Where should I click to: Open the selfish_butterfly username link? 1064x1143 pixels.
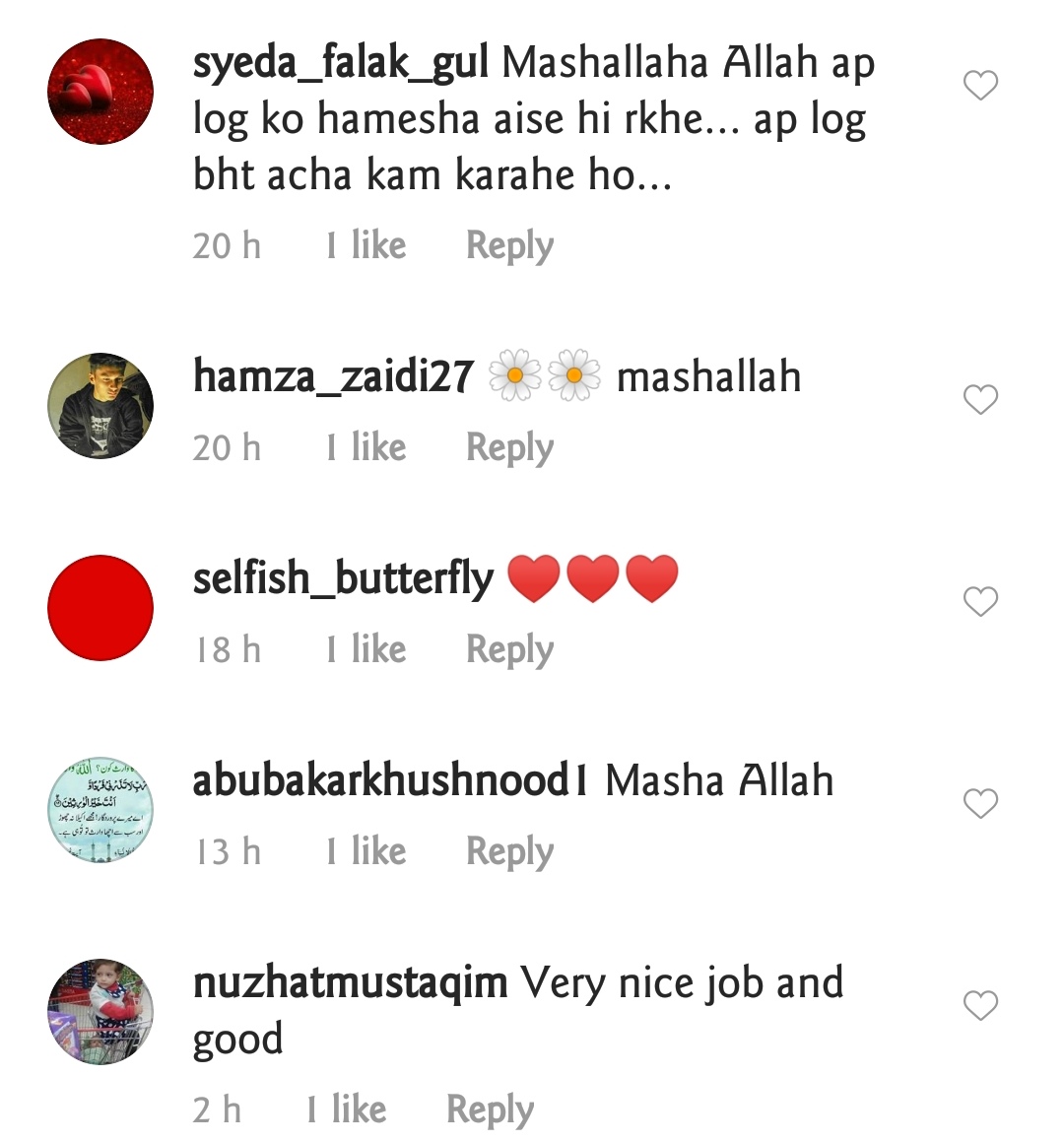click(343, 579)
